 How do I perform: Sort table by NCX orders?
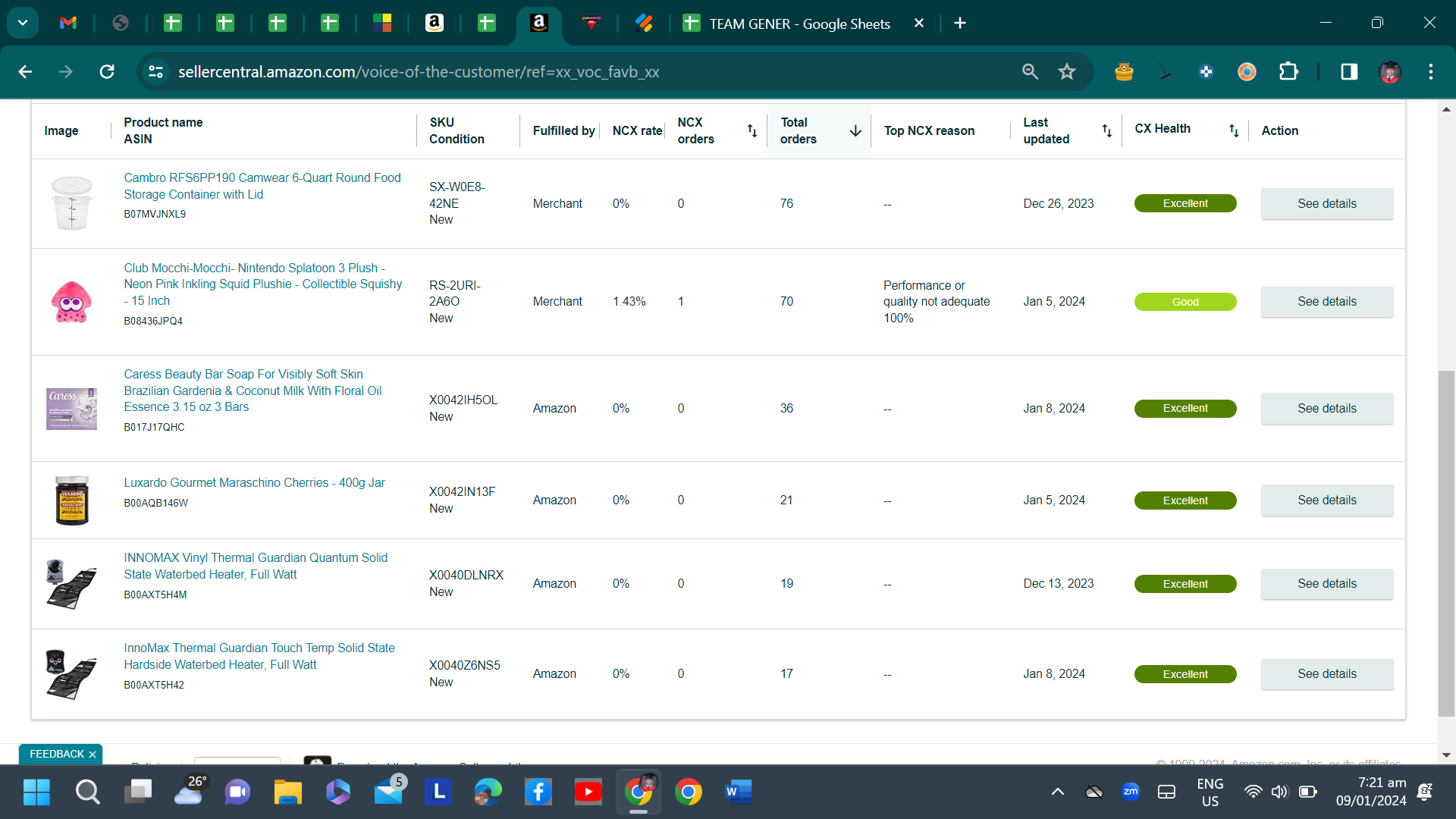click(752, 130)
